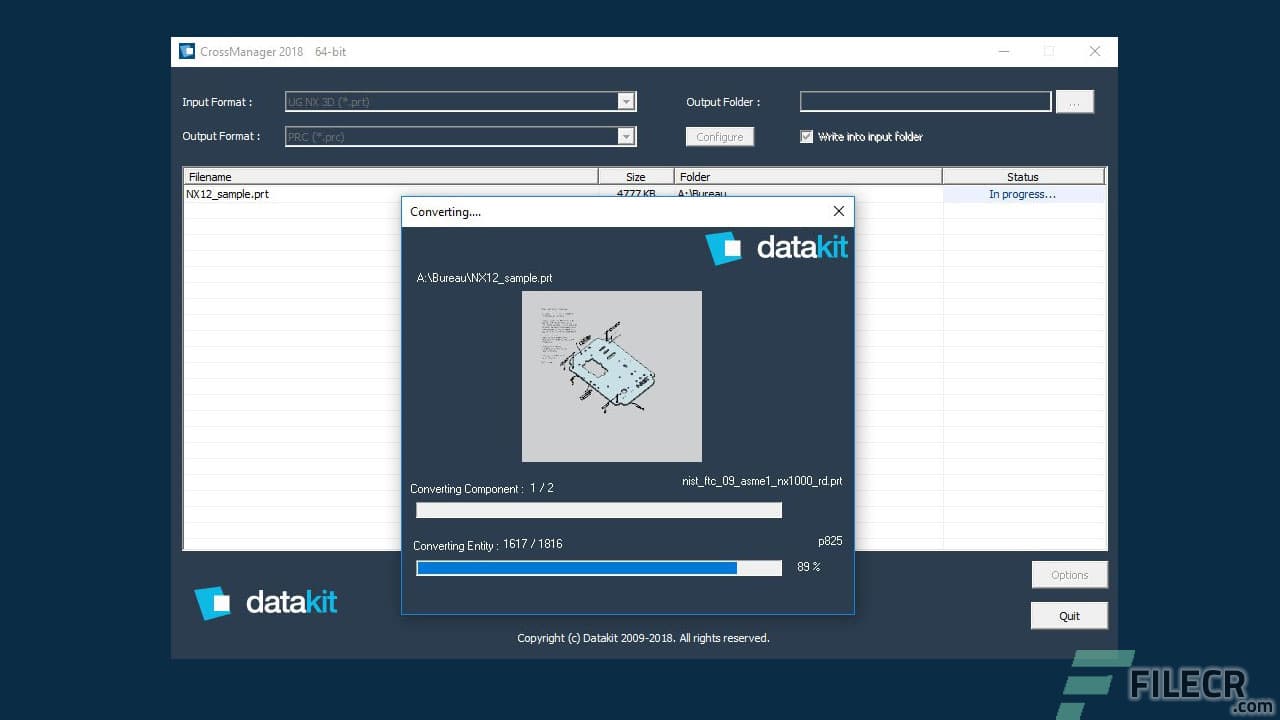This screenshot has height=720, width=1280.
Task: Click the datakit logo at bottom left
Action: 266,601
